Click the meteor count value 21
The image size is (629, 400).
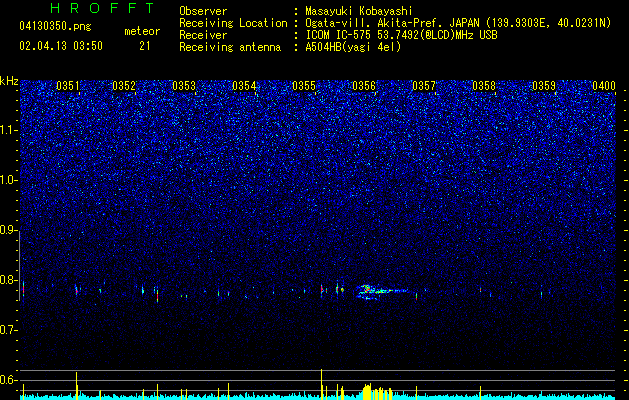click(x=144, y=46)
